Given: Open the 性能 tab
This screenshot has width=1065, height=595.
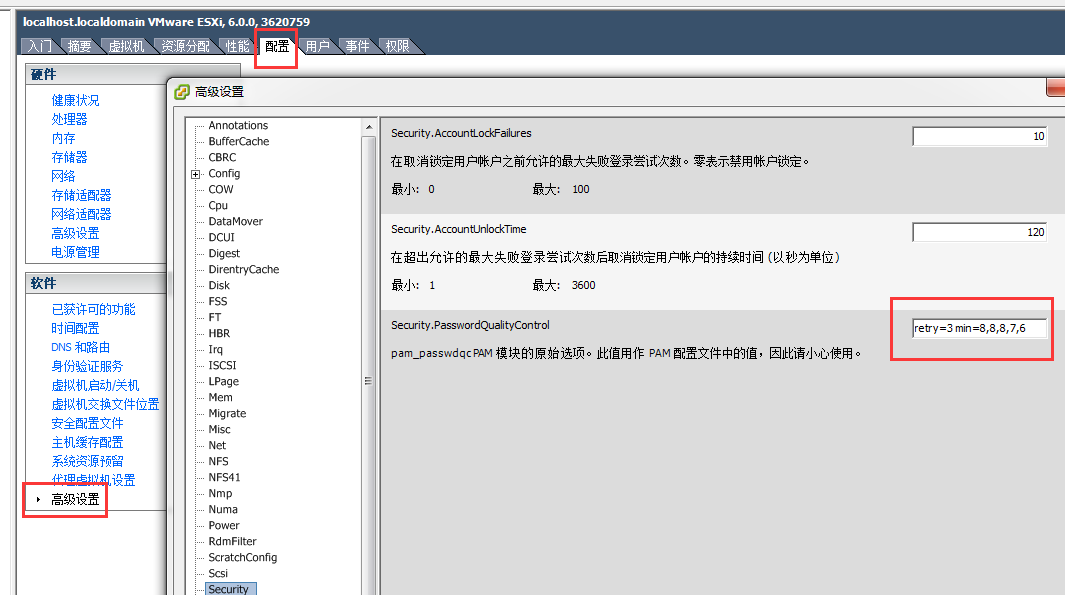Looking at the screenshot, I should coord(237,45).
